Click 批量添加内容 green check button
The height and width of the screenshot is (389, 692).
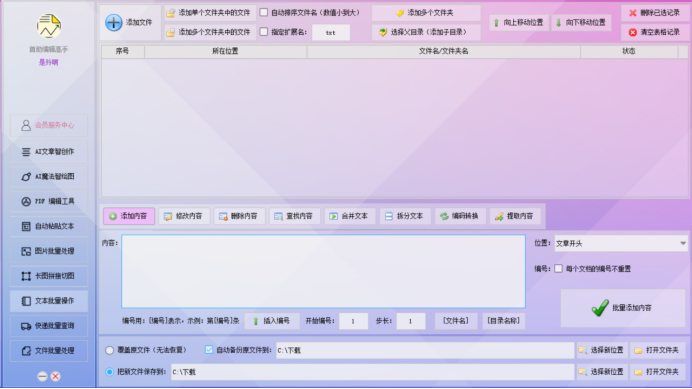tap(623, 308)
